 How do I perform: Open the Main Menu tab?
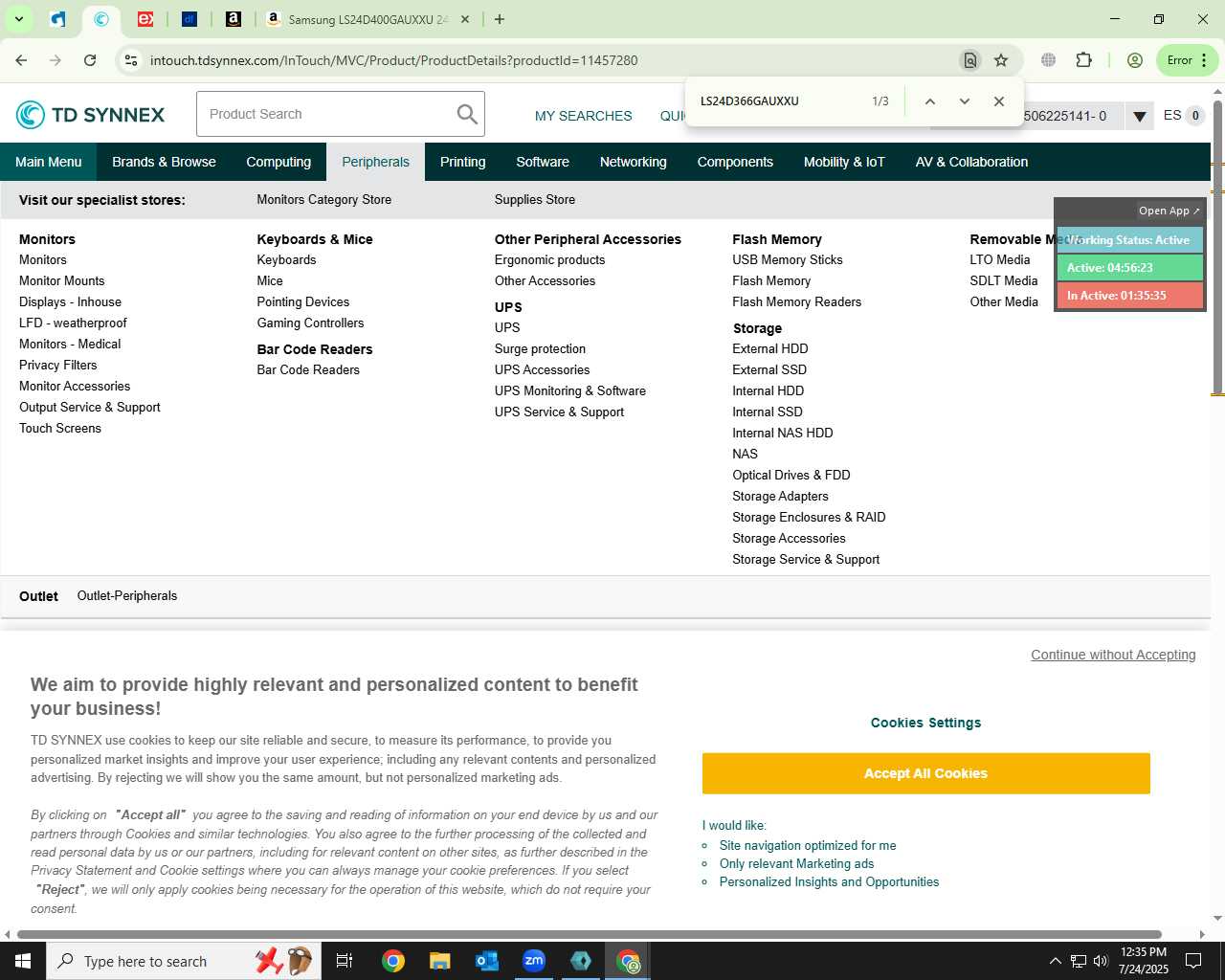[x=49, y=162]
